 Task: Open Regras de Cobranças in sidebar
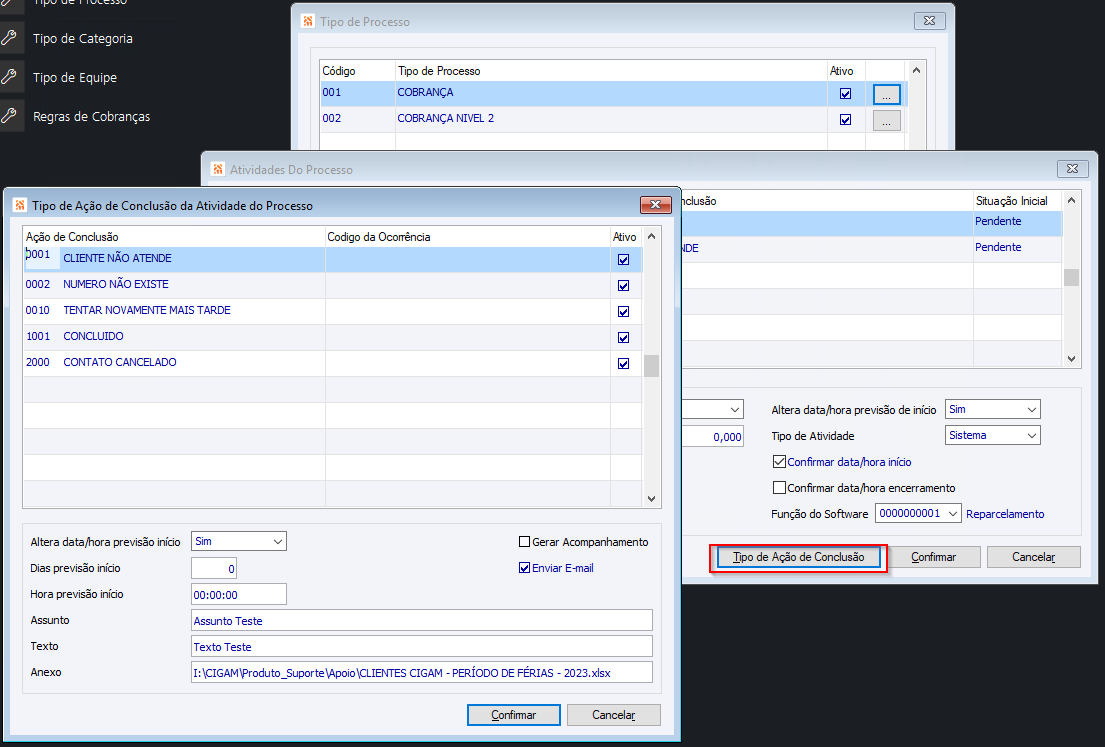pyautogui.click(x=92, y=116)
